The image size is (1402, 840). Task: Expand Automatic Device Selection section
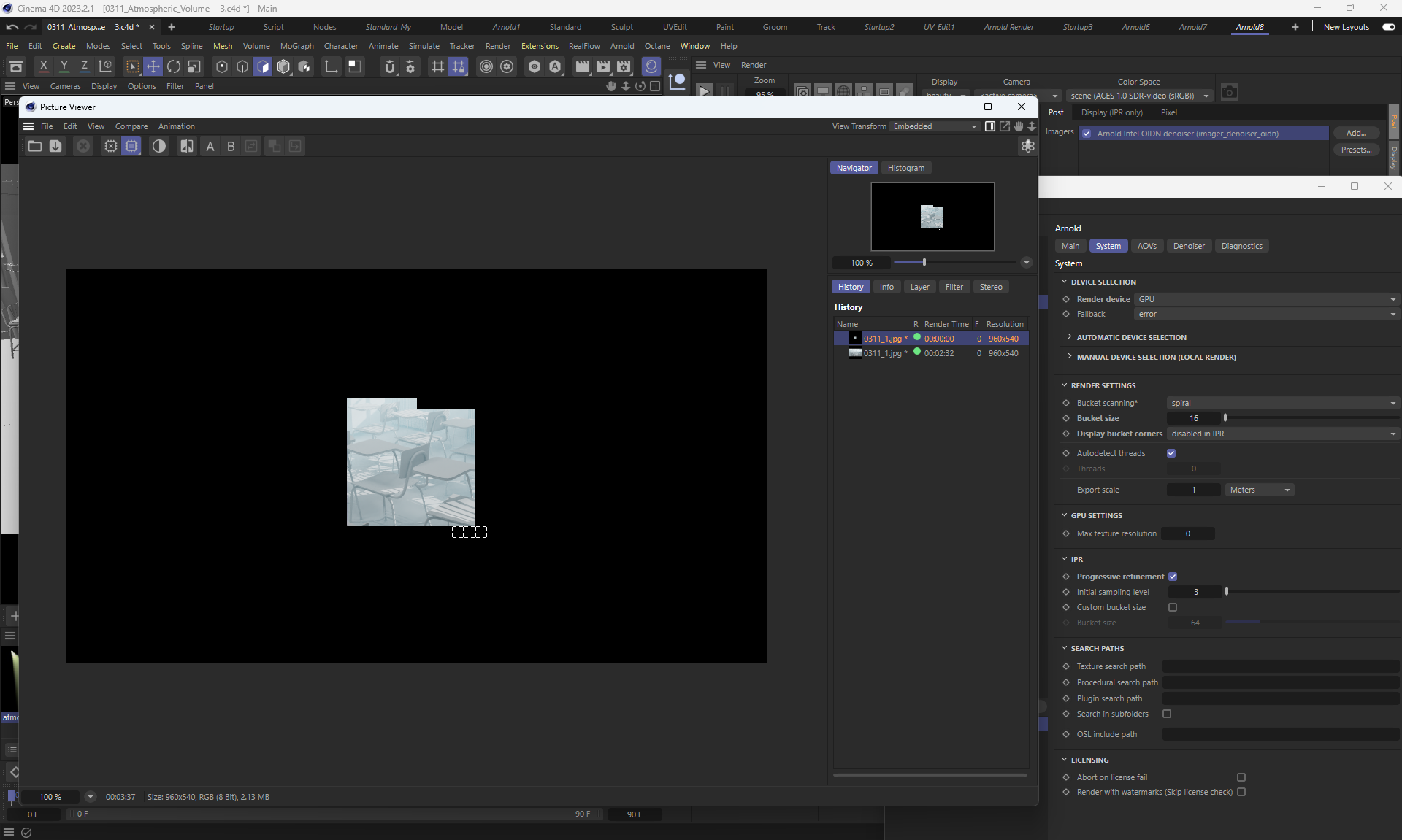click(1131, 337)
